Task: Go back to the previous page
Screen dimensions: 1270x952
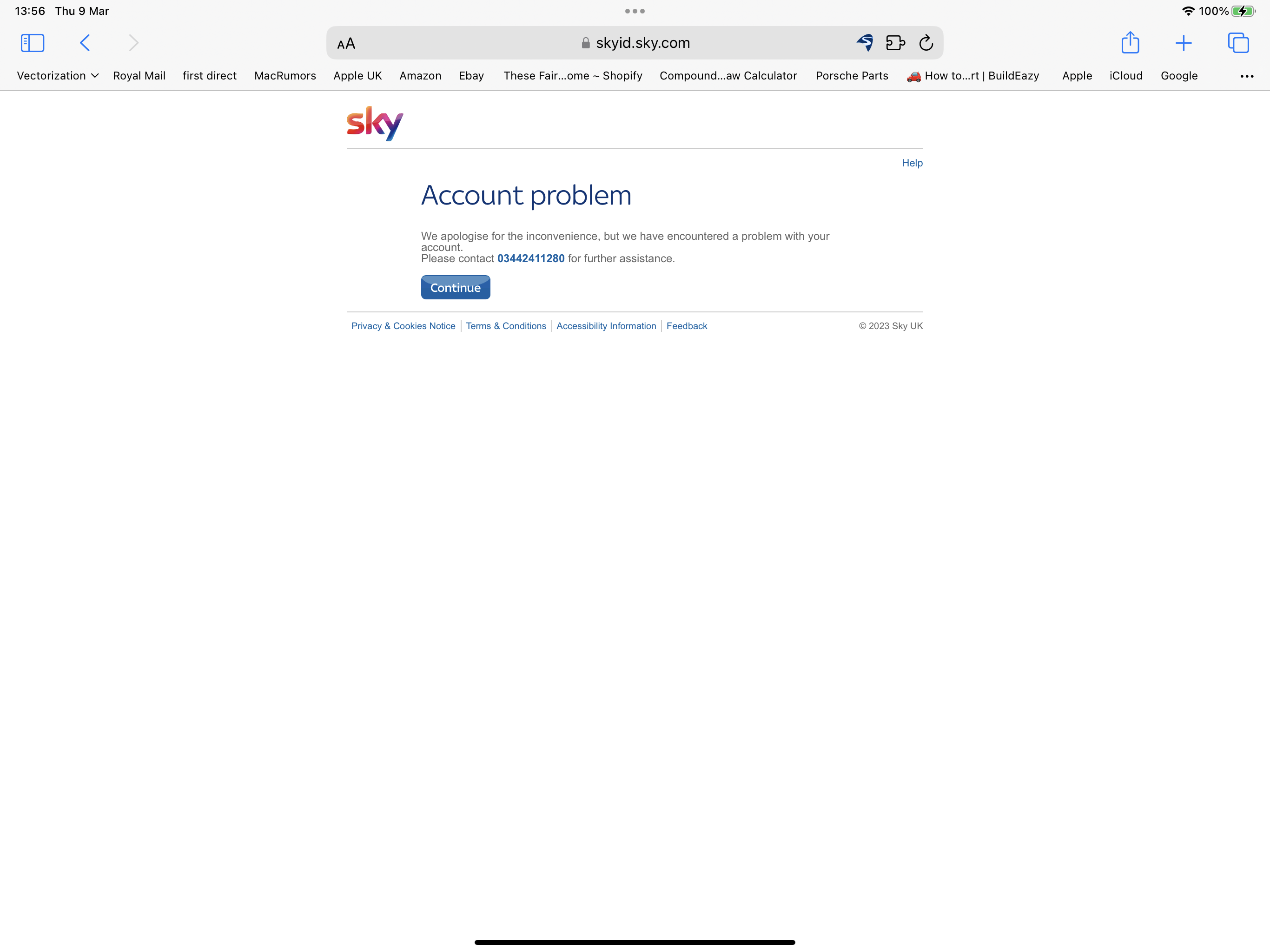Action: [x=85, y=43]
